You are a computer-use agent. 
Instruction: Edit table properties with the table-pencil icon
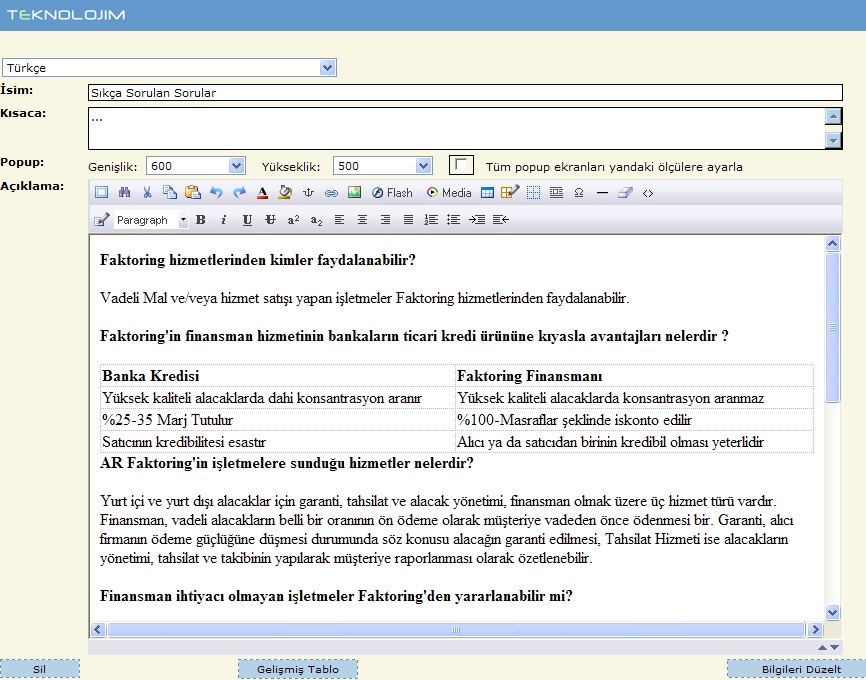pos(510,192)
